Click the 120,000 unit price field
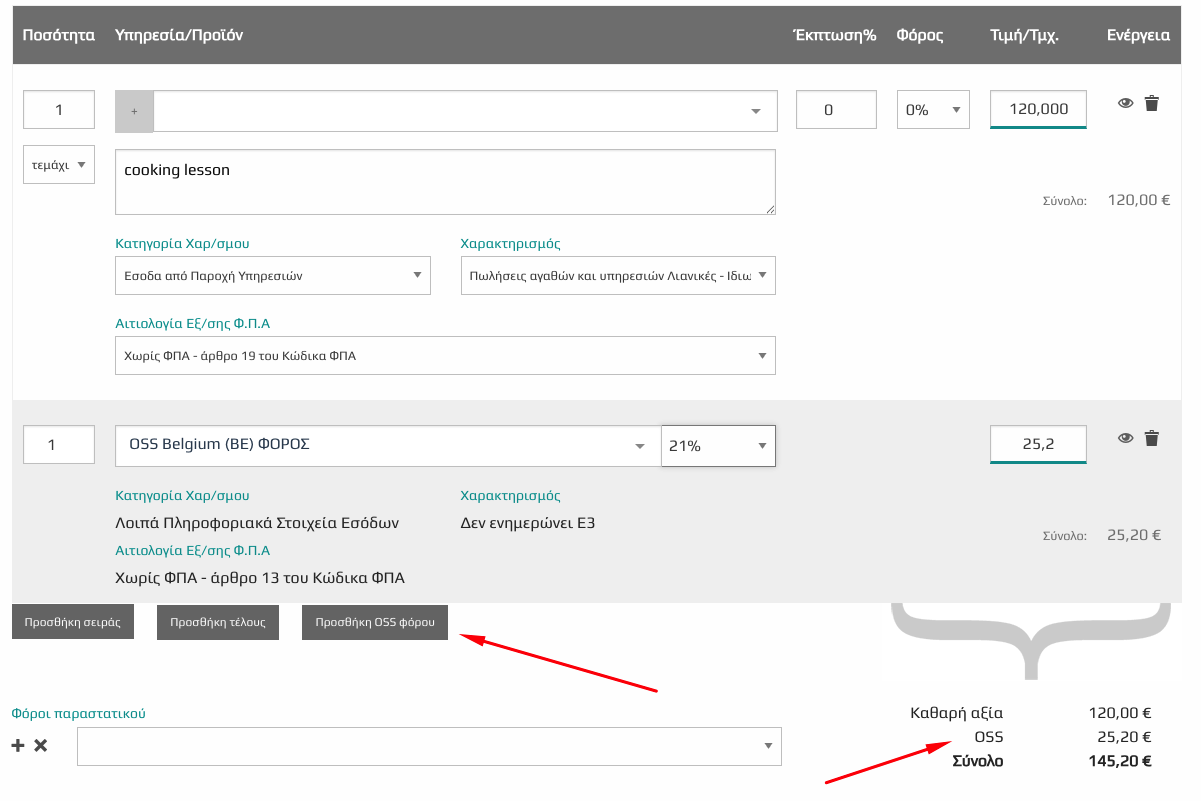This screenshot has height=801, width=1201. coord(1037,109)
